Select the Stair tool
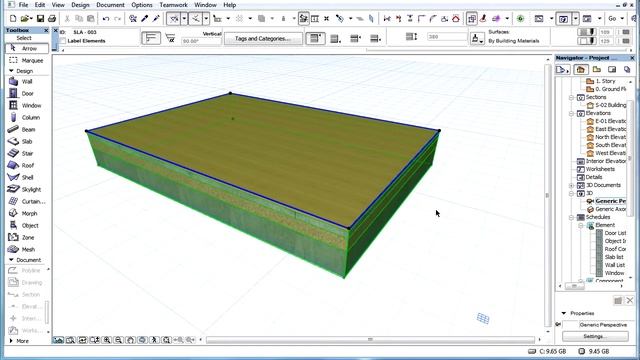The width and height of the screenshot is (640, 360). [x=27, y=153]
